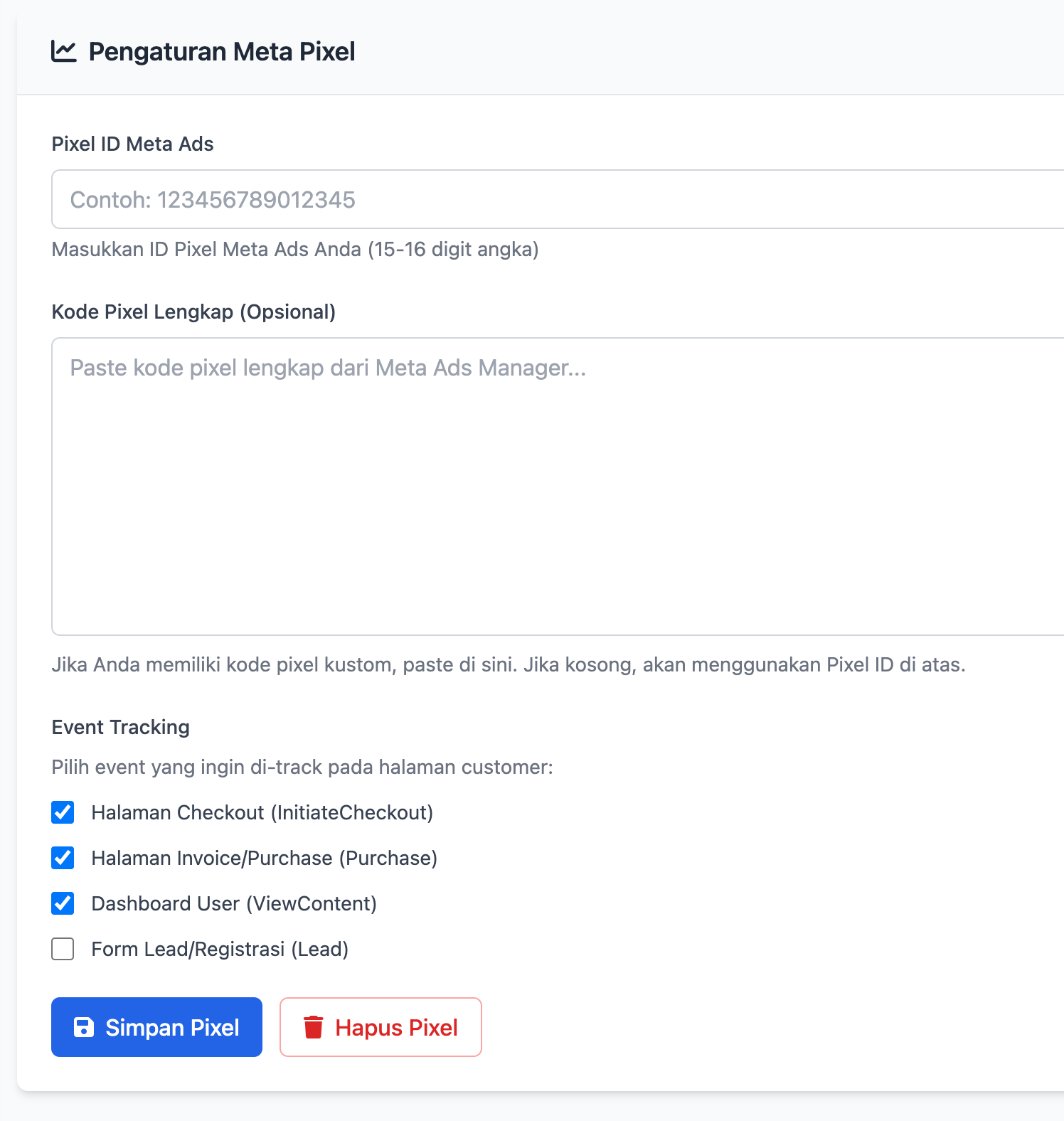Click the "Pixel ID Meta Ads" field label
Viewport: 1064px width, 1121px height.
132,144
